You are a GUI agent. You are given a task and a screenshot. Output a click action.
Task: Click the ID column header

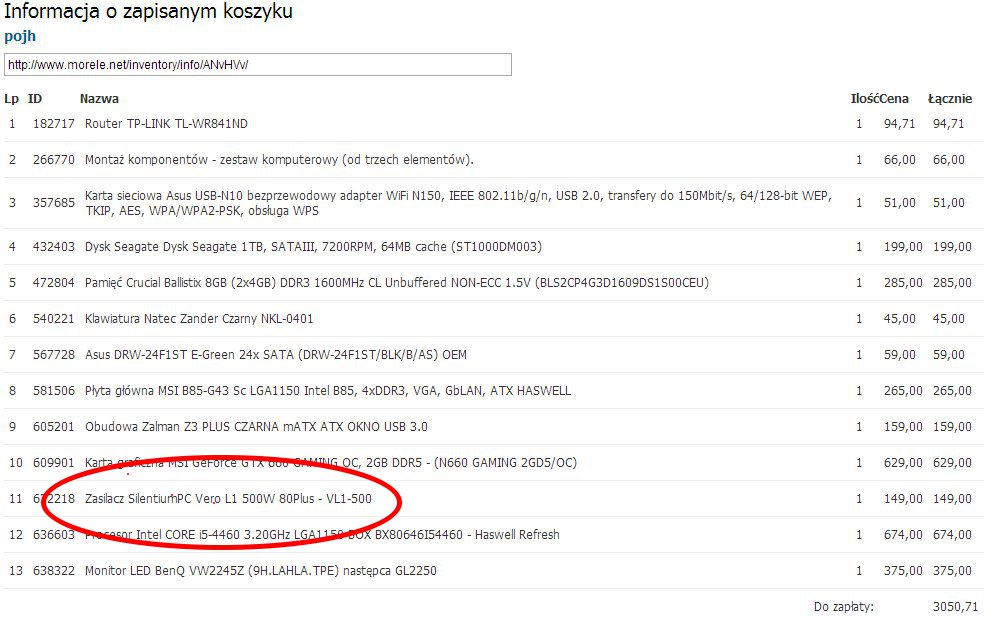click(x=35, y=98)
